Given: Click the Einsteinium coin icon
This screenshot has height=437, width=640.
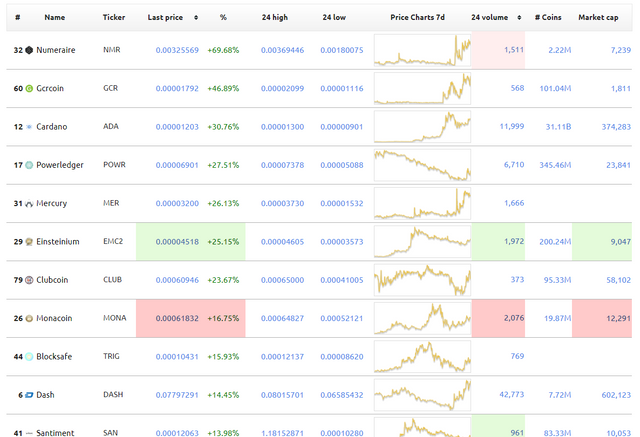Looking at the screenshot, I should coord(29,242).
